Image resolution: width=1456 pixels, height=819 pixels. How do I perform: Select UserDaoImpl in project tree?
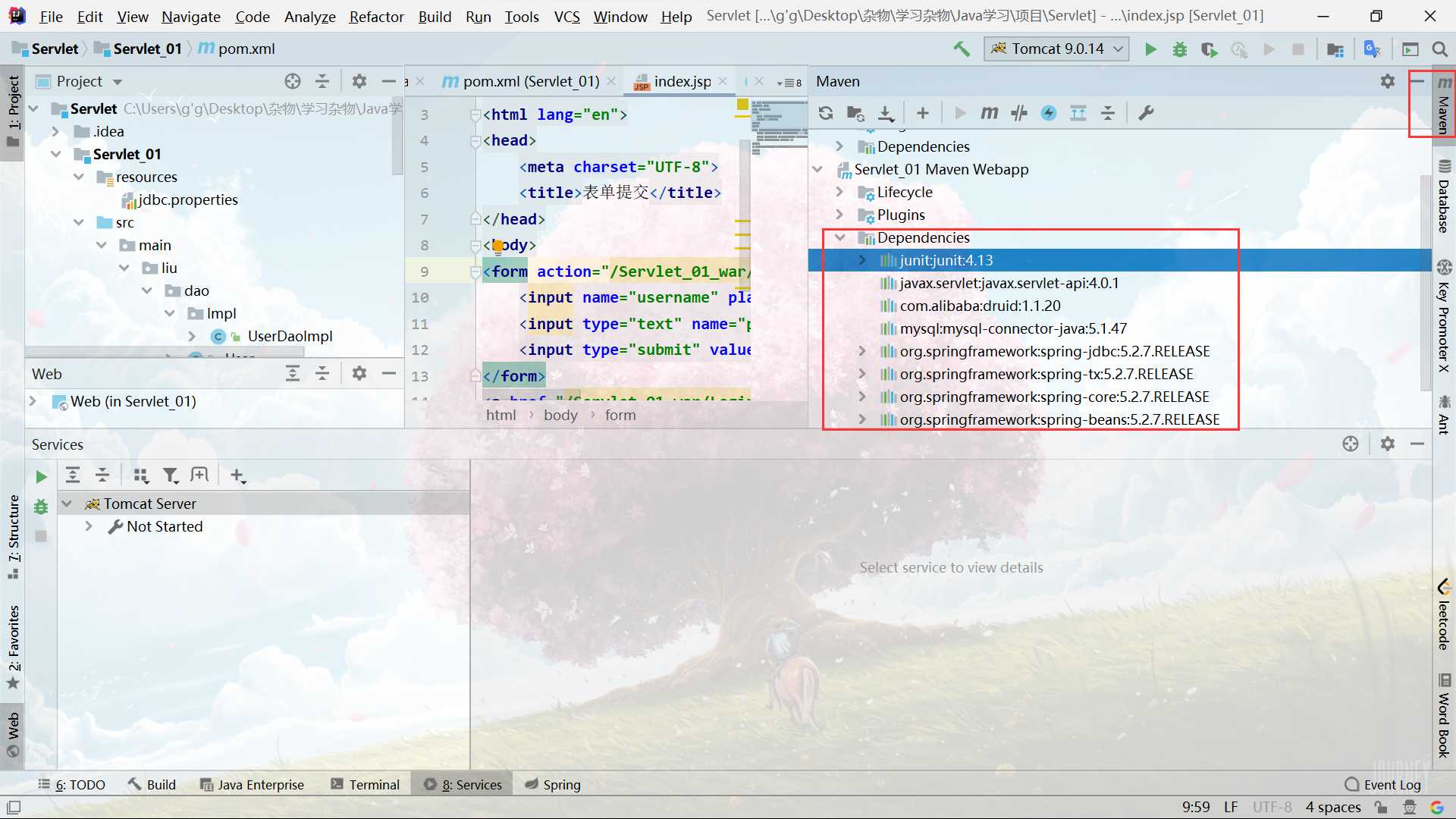click(290, 336)
